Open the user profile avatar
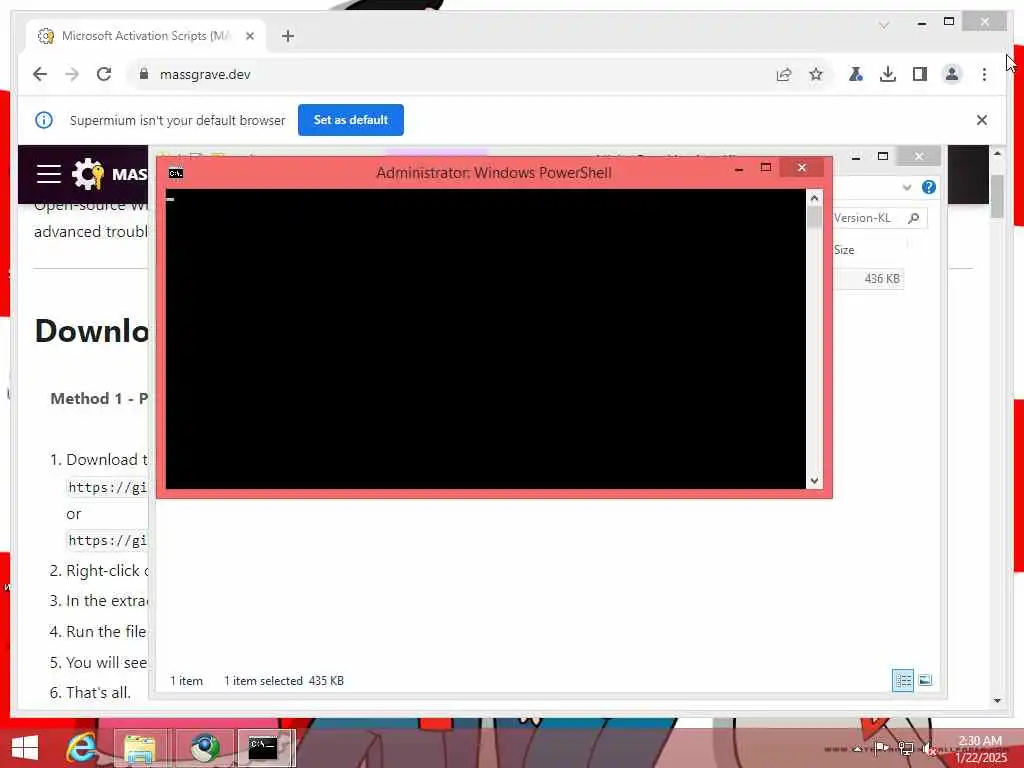 pyautogui.click(x=952, y=74)
